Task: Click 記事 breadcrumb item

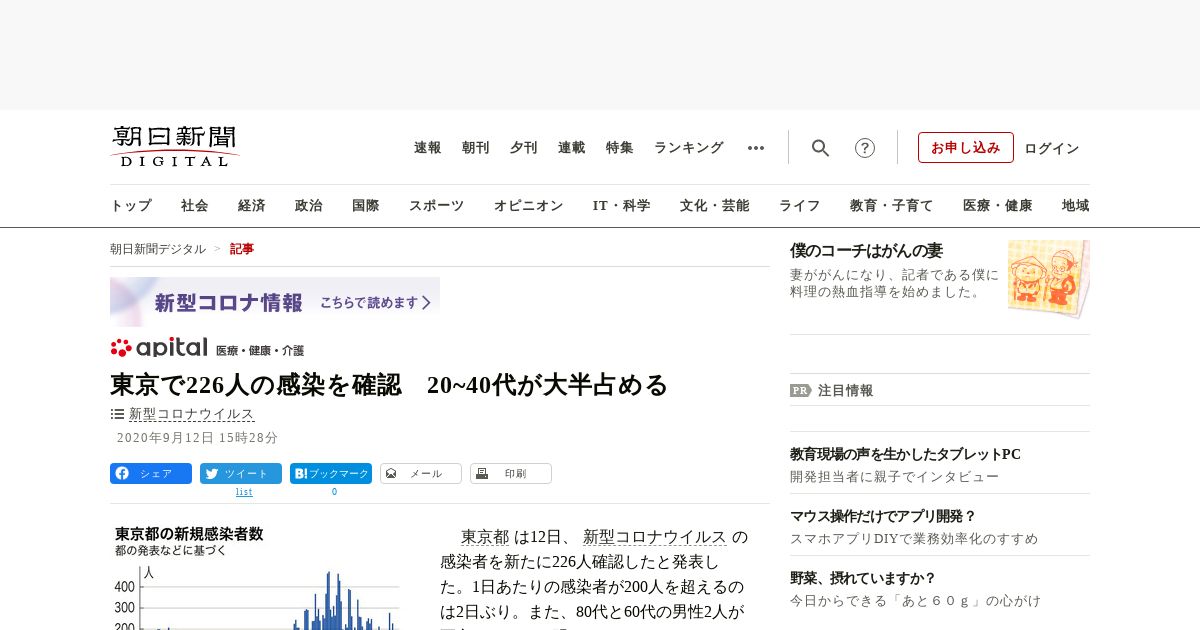Action: coord(242,249)
